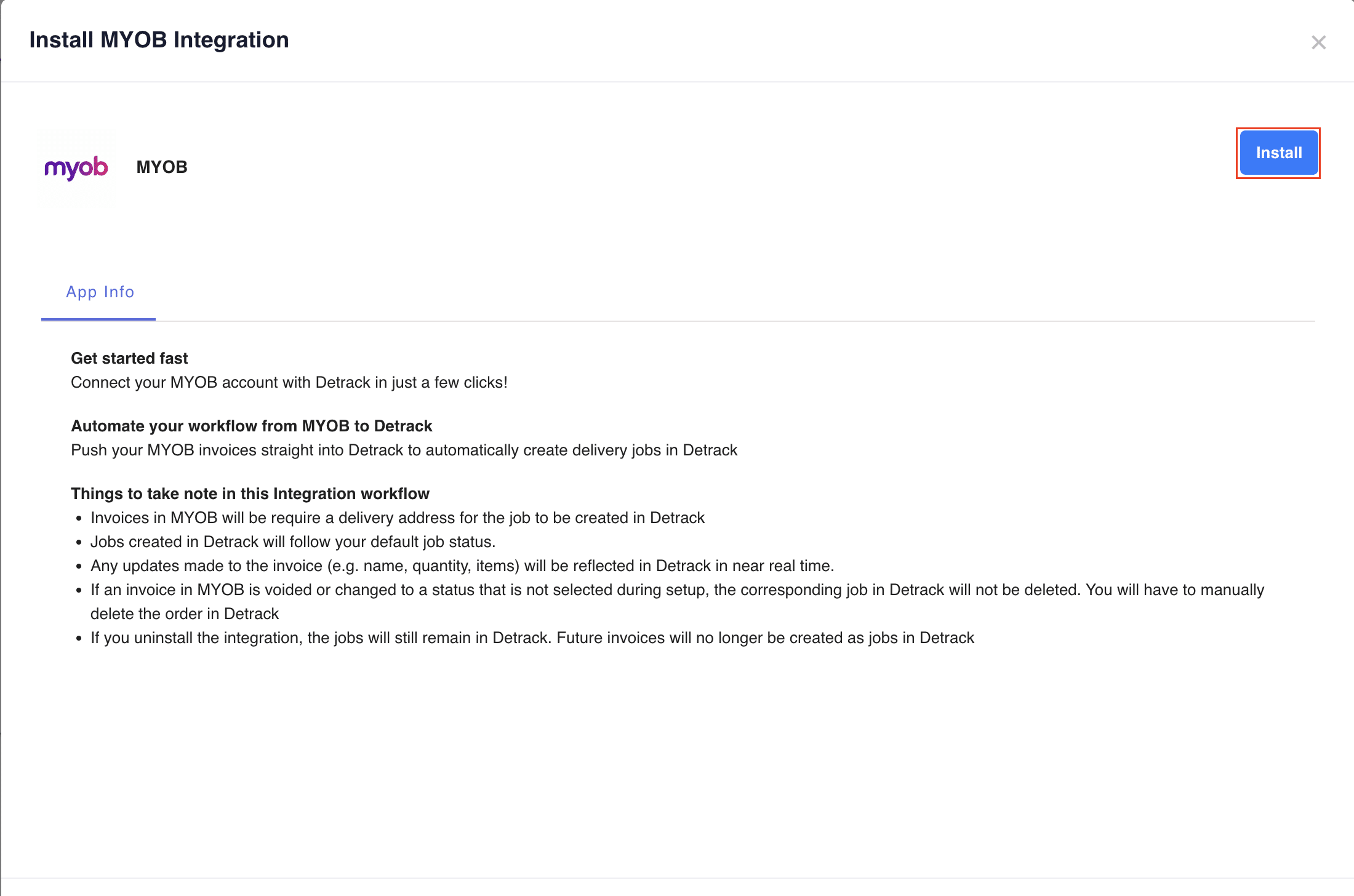Click the Automate your workflow heading

click(x=252, y=426)
